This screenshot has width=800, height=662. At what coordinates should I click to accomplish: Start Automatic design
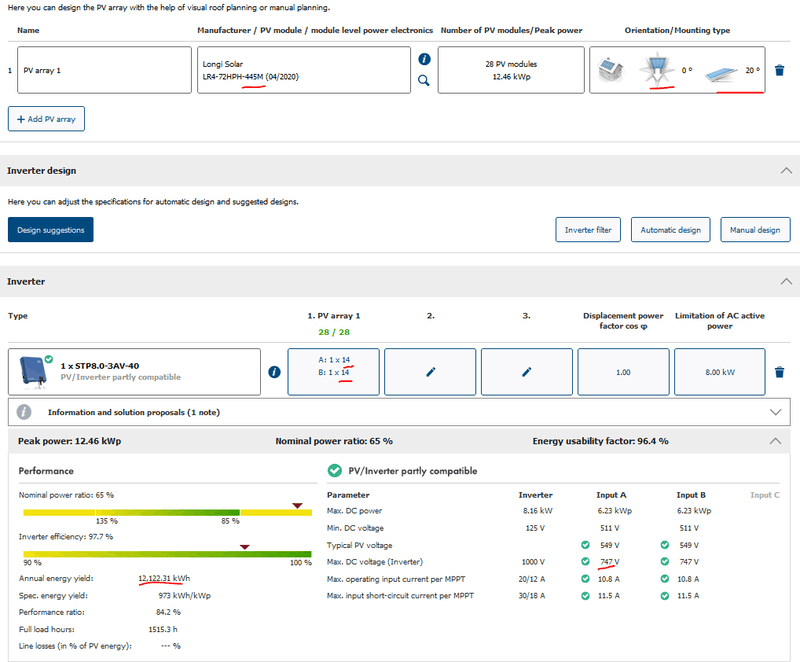click(670, 230)
